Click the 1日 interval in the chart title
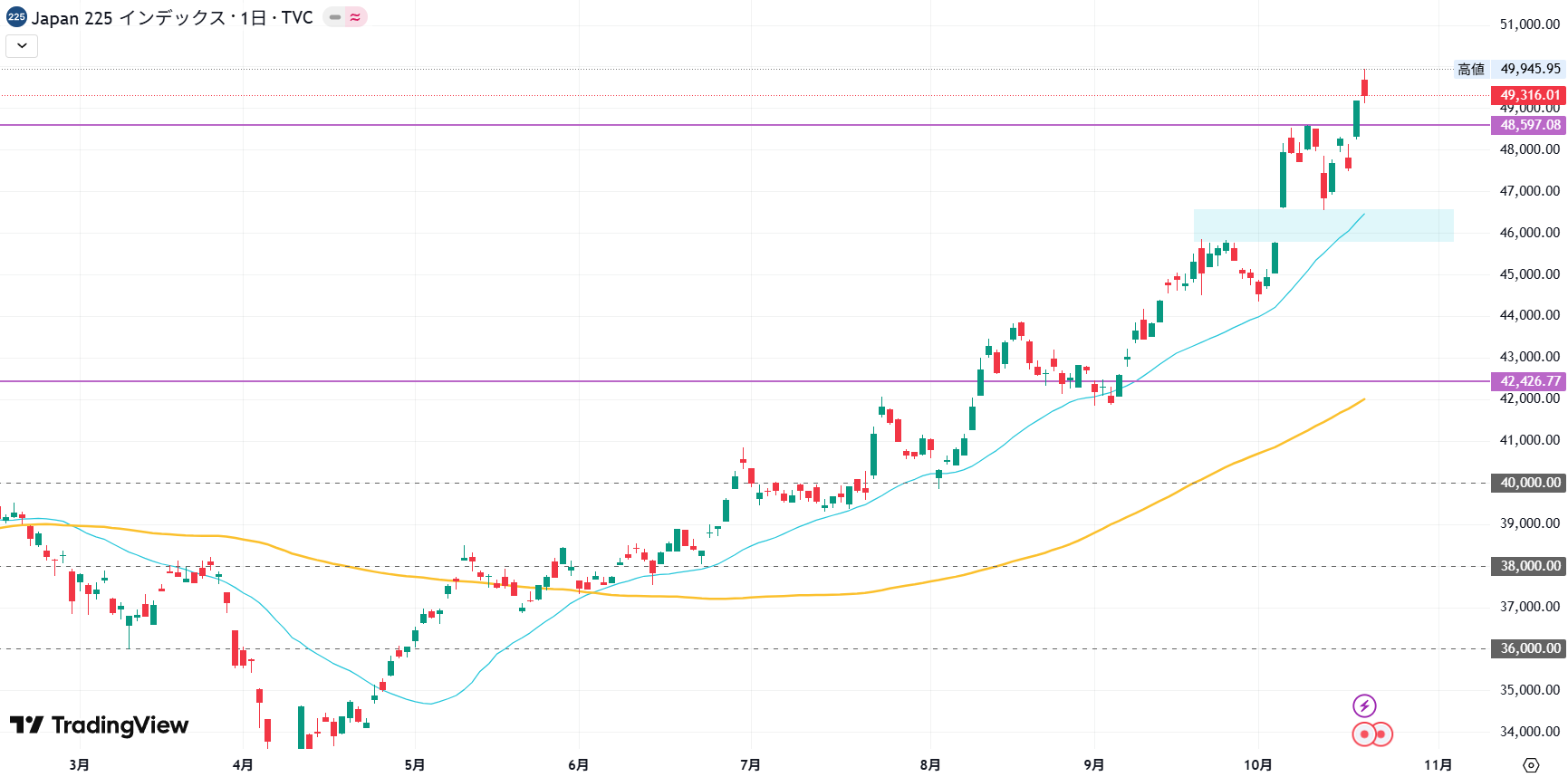The height and width of the screenshot is (777, 1568). (x=253, y=18)
